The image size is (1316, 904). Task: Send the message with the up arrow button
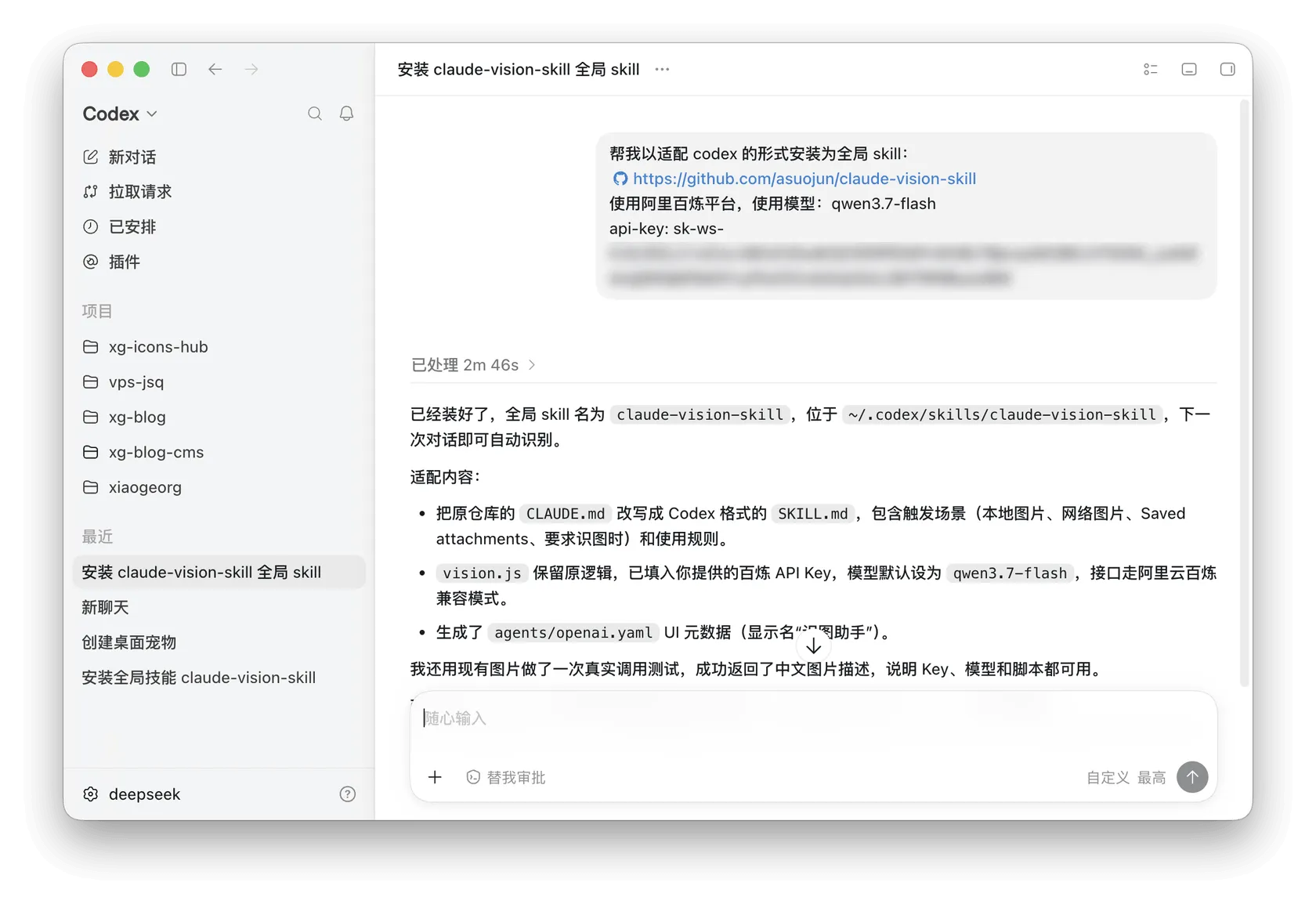click(x=1192, y=777)
